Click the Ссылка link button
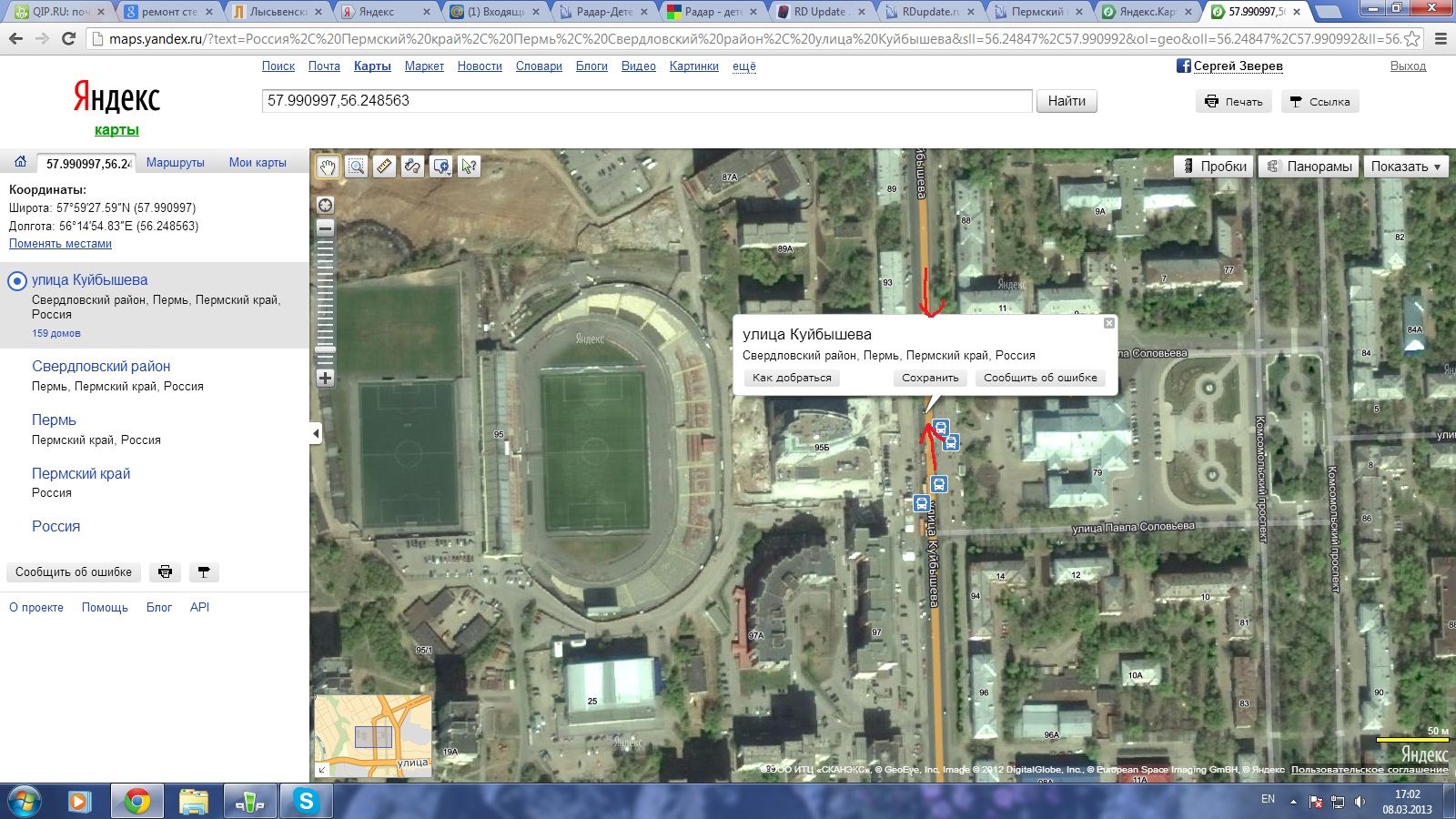This screenshot has width=1456, height=819. click(1320, 102)
